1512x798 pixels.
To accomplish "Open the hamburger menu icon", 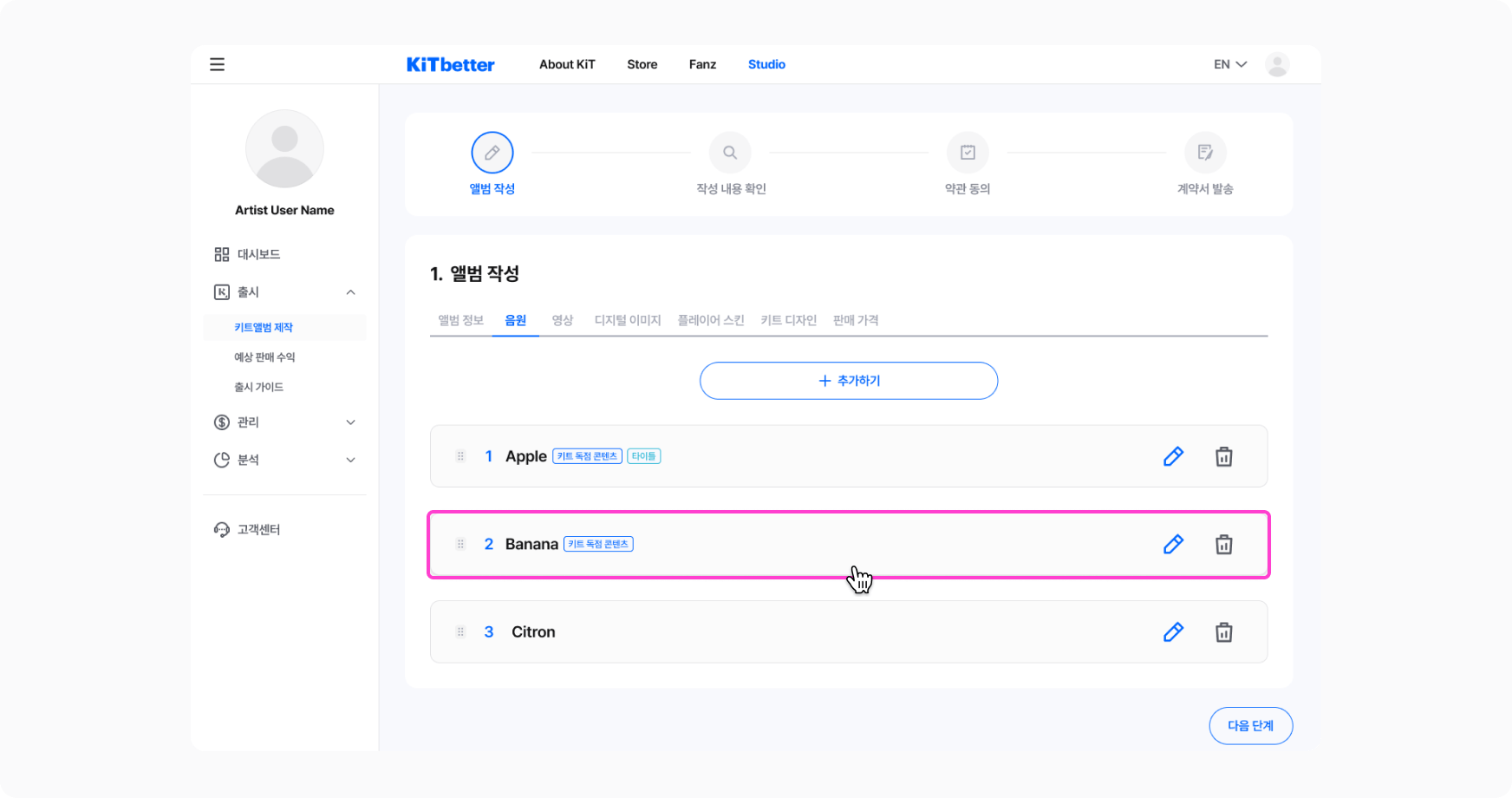I will 218,64.
